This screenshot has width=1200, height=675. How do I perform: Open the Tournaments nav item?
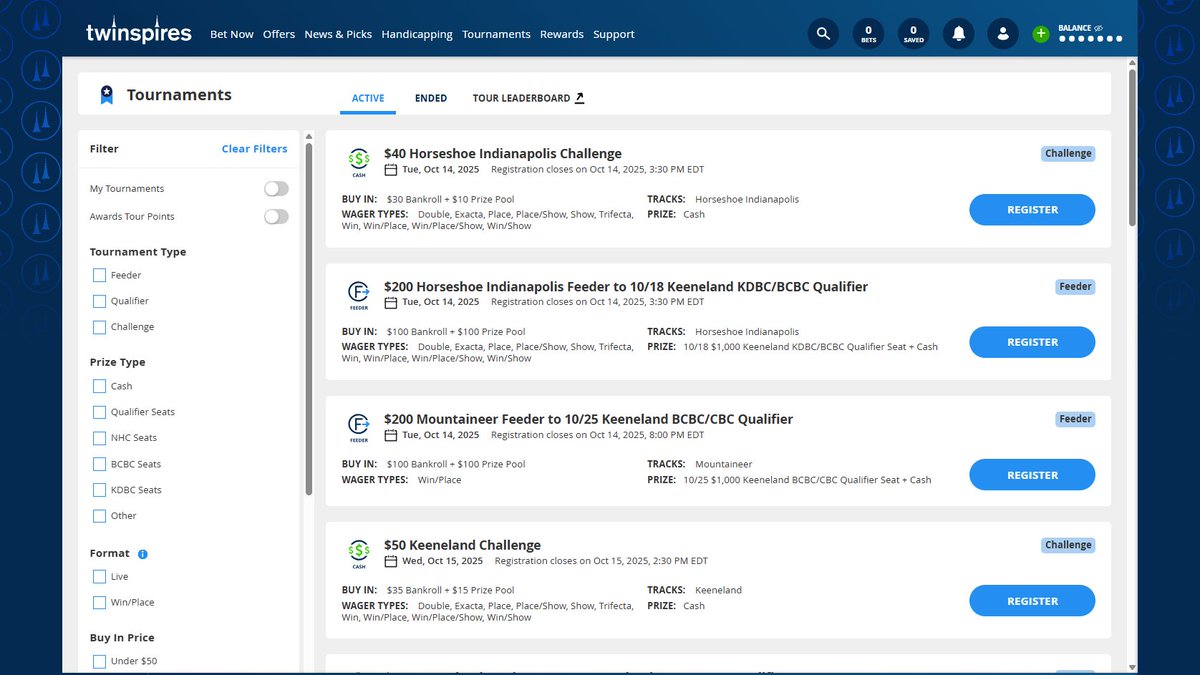pyautogui.click(x=496, y=34)
